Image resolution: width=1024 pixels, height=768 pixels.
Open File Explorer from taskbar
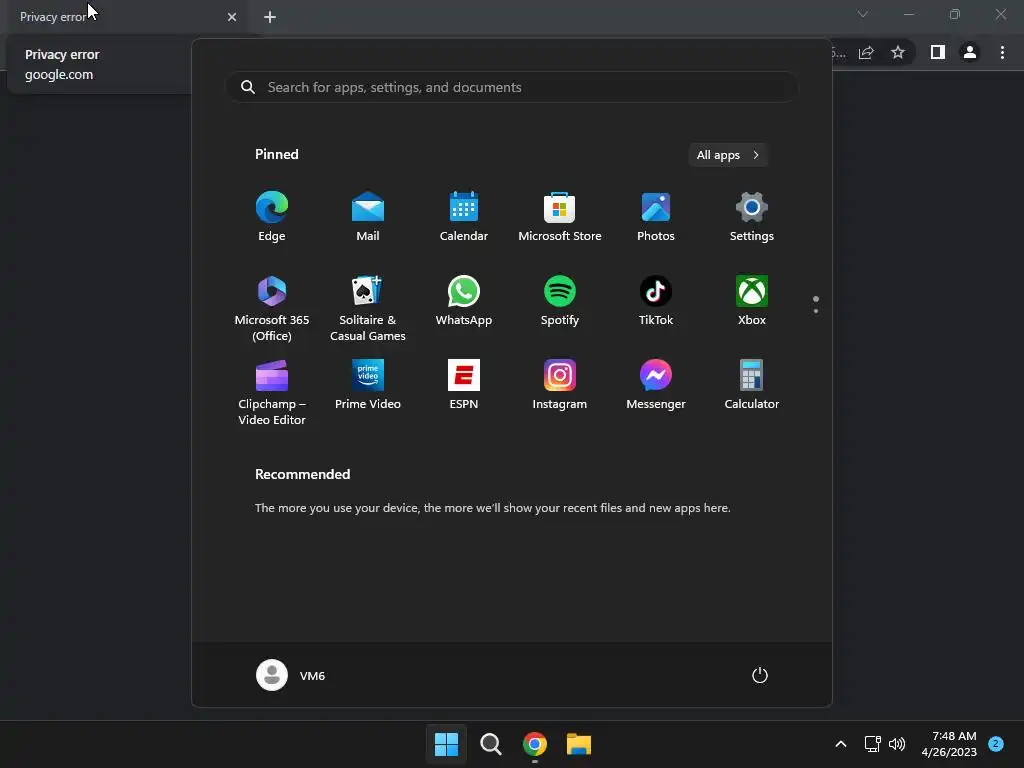tap(579, 744)
